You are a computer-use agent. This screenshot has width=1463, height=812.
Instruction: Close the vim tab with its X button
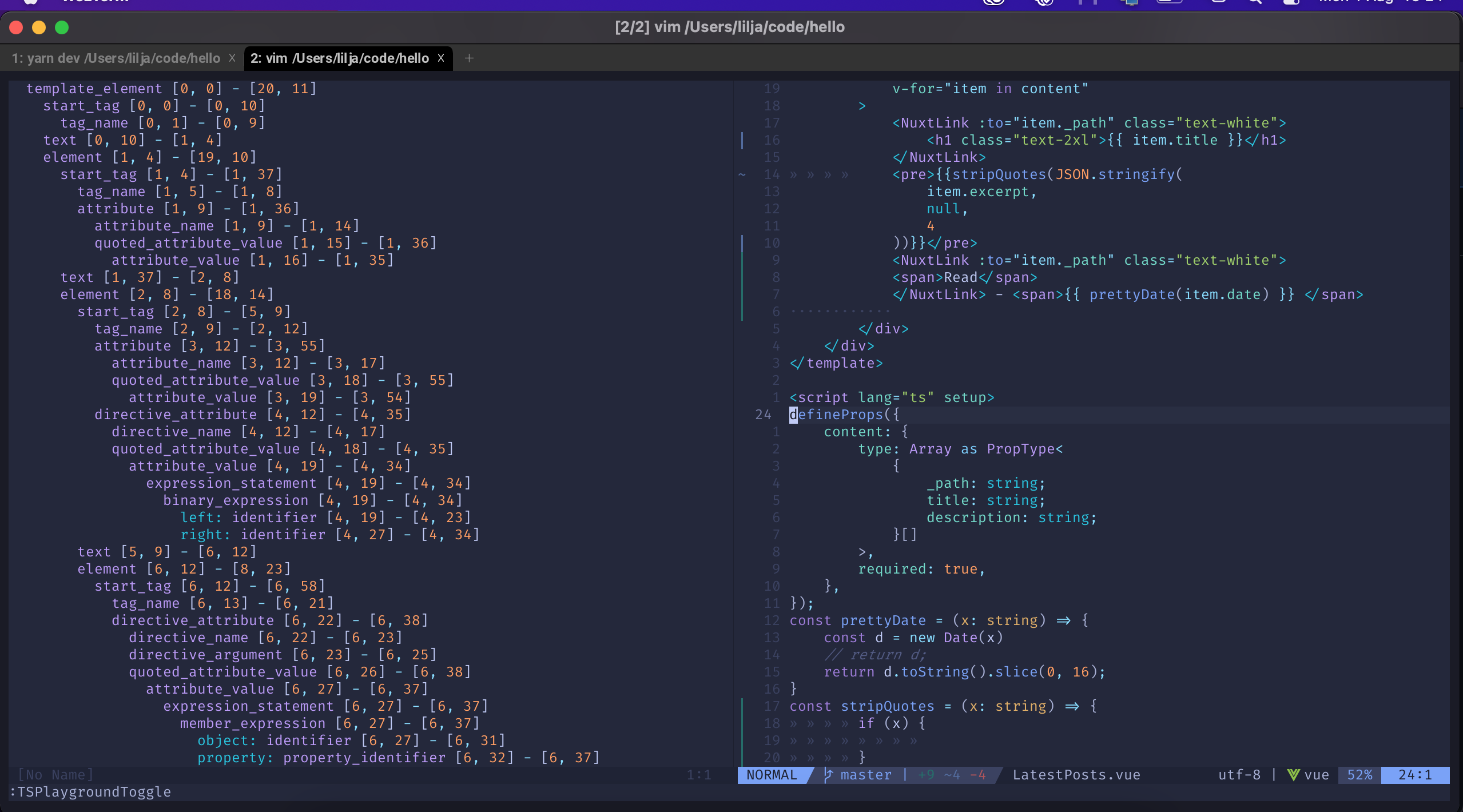point(441,58)
